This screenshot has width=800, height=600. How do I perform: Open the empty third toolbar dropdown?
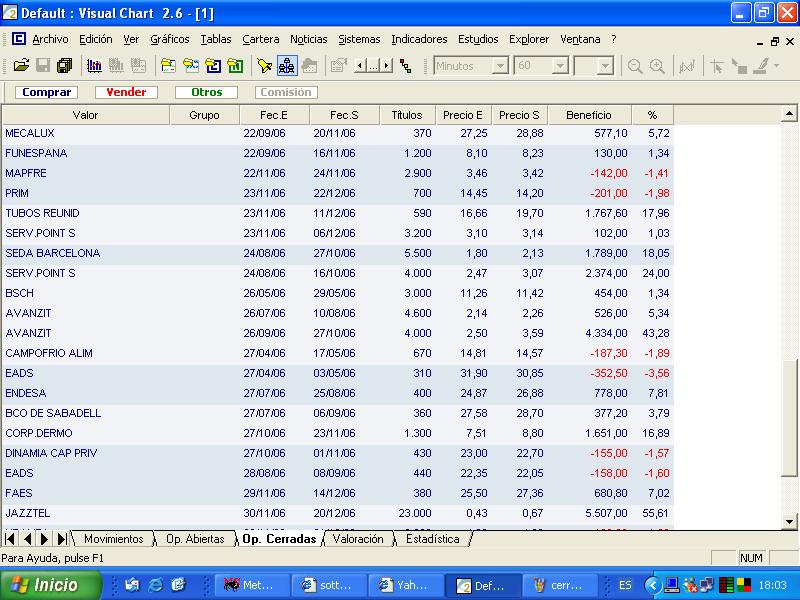pyautogui.click(x=605, y=66)
